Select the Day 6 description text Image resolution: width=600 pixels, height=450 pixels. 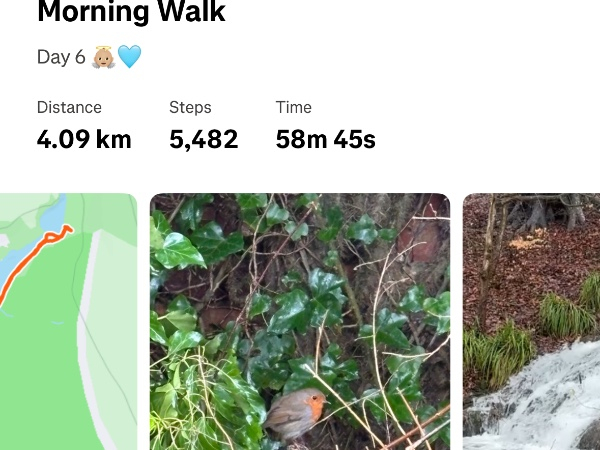coord(61,57)
